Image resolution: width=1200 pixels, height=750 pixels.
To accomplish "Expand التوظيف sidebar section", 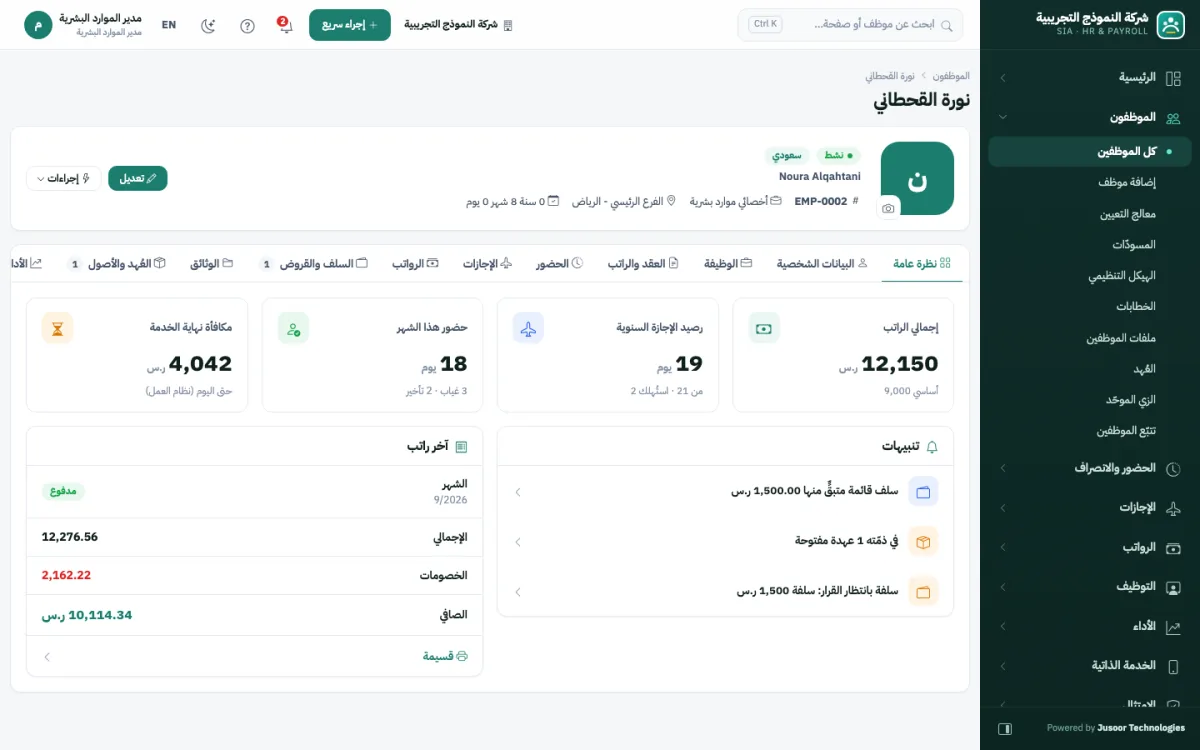I will click(x=1090, y=587).
